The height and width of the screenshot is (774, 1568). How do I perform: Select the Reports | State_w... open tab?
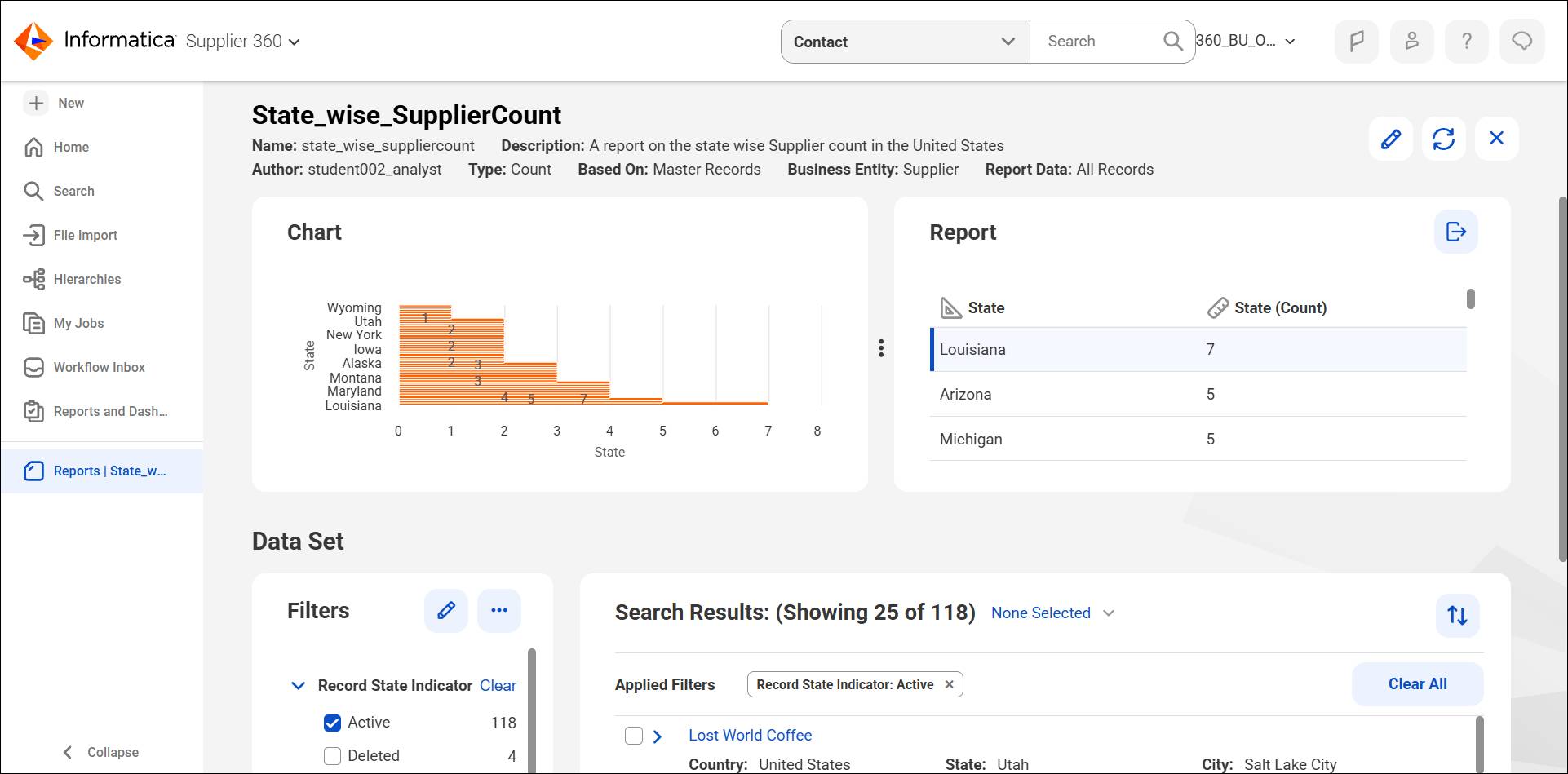tap(102, 471)
